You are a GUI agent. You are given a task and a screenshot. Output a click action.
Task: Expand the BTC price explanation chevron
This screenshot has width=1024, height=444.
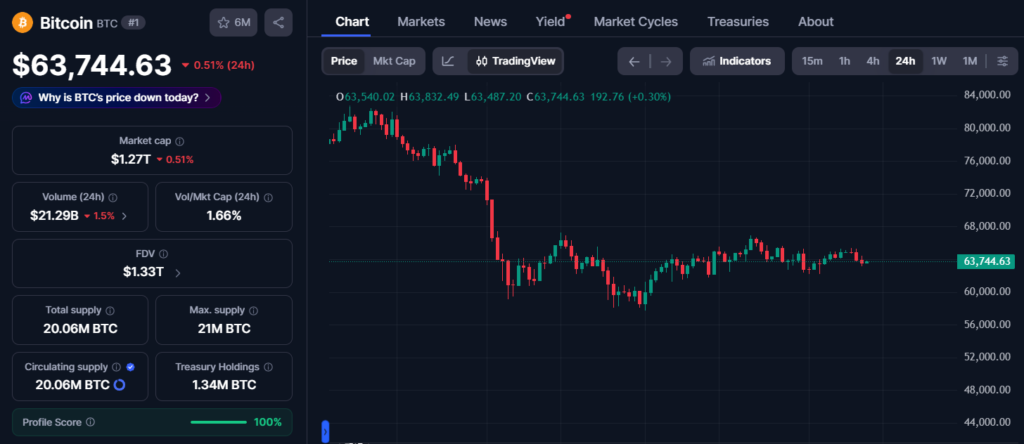208,98
